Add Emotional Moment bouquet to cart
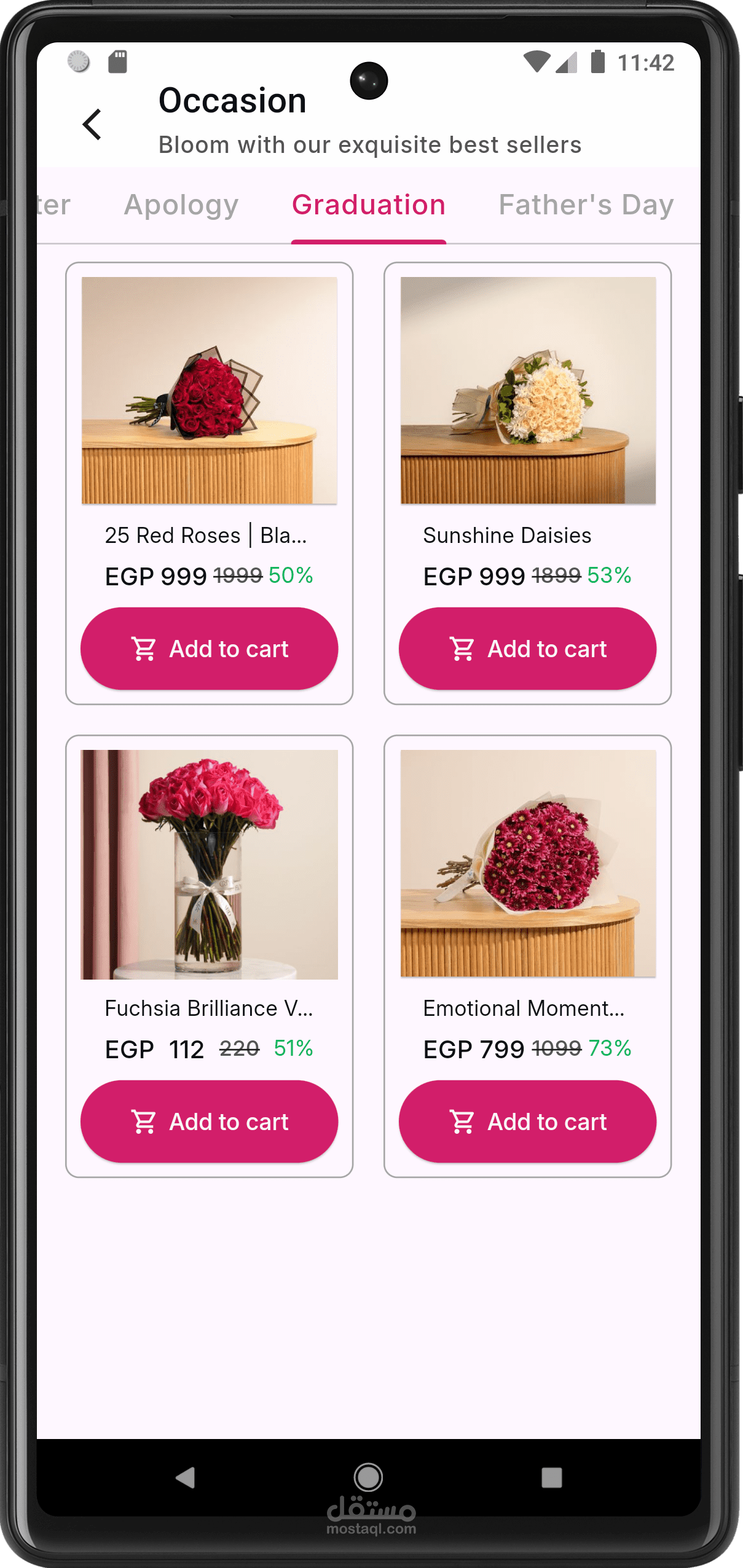The image size is (743, 1568). (527, 1121)
